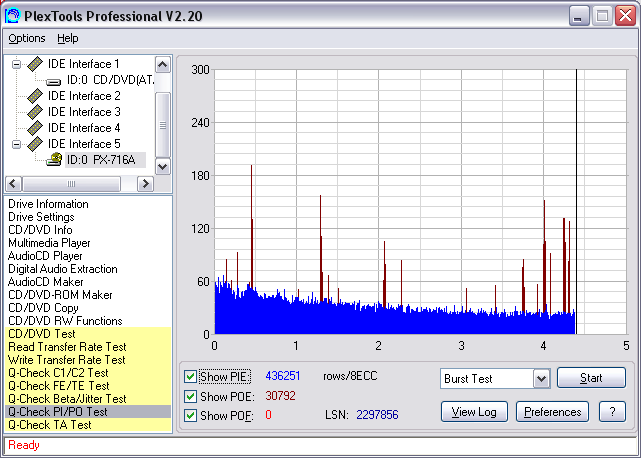Click the horizontal scrollbar thumb of device tree

click(x=72, y=184)
